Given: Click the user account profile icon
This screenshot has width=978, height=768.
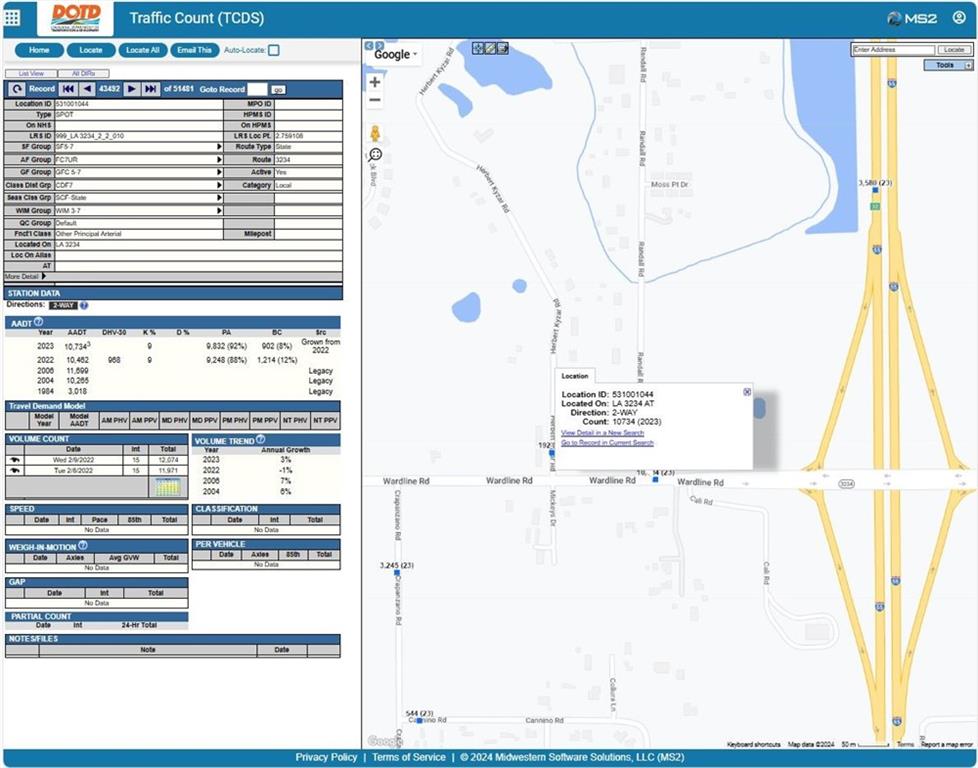Looking at the screenshot, I should pos(959,17).
